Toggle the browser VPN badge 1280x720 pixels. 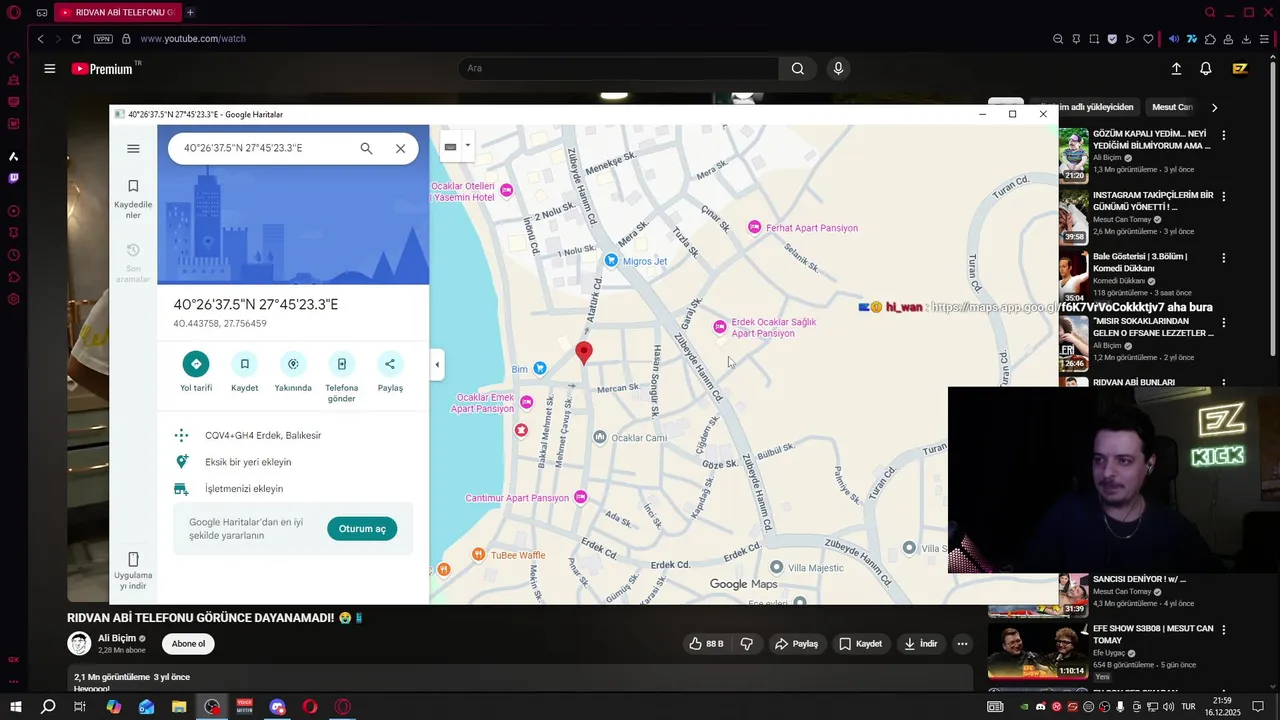[x=103, y=39]
